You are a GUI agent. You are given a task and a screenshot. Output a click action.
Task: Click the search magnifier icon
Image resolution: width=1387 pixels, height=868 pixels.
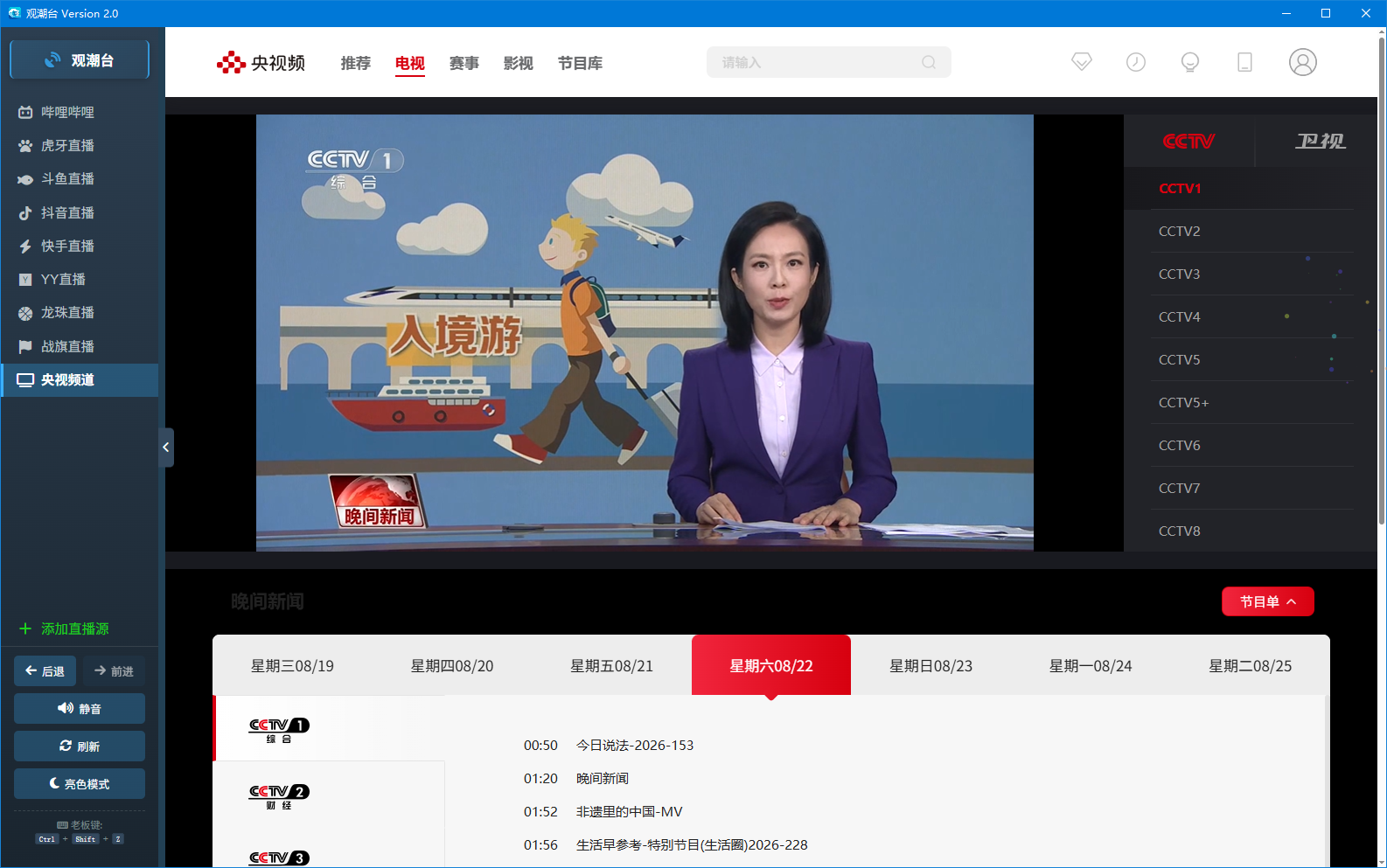tap(929, 62)
